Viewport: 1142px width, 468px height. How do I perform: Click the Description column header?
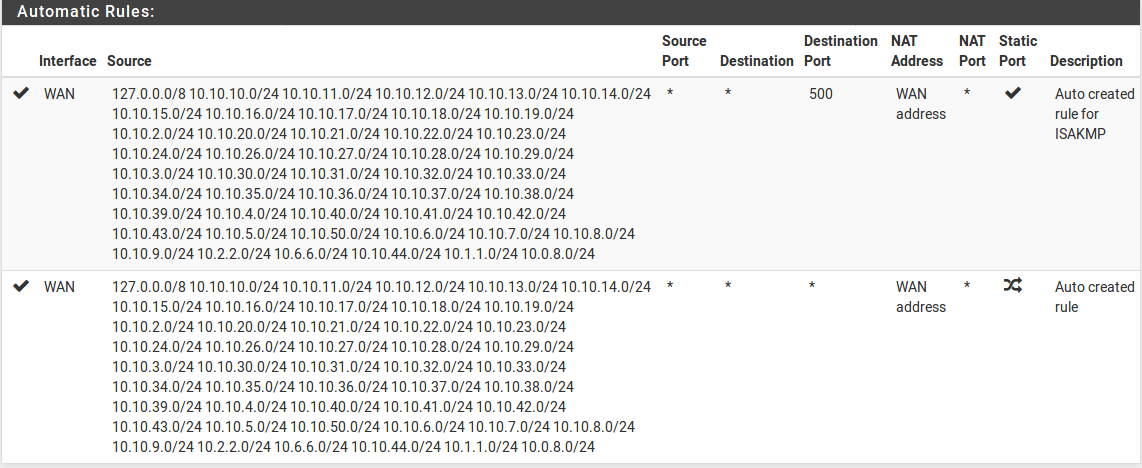click(x=1086, y=61)
